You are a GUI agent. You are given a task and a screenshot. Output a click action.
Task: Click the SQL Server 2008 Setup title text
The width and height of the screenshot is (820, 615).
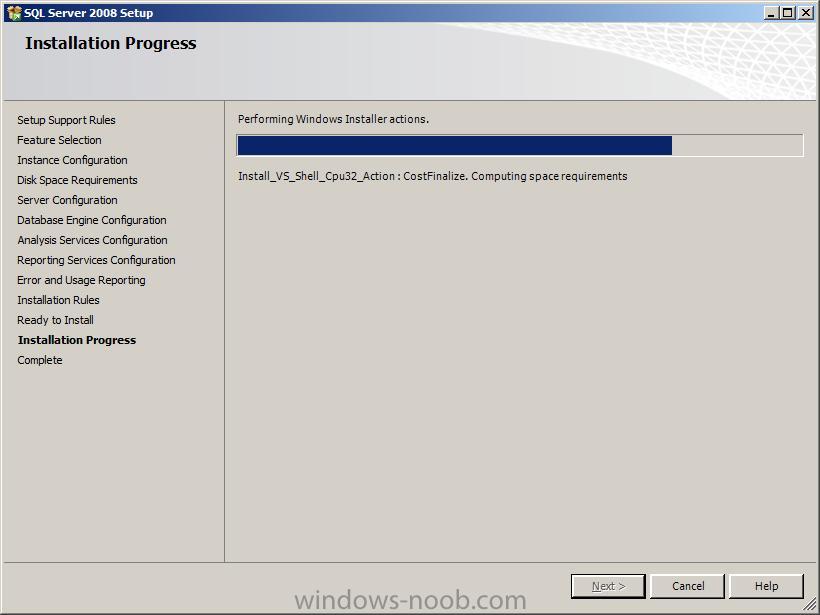(x=88, y=13)
